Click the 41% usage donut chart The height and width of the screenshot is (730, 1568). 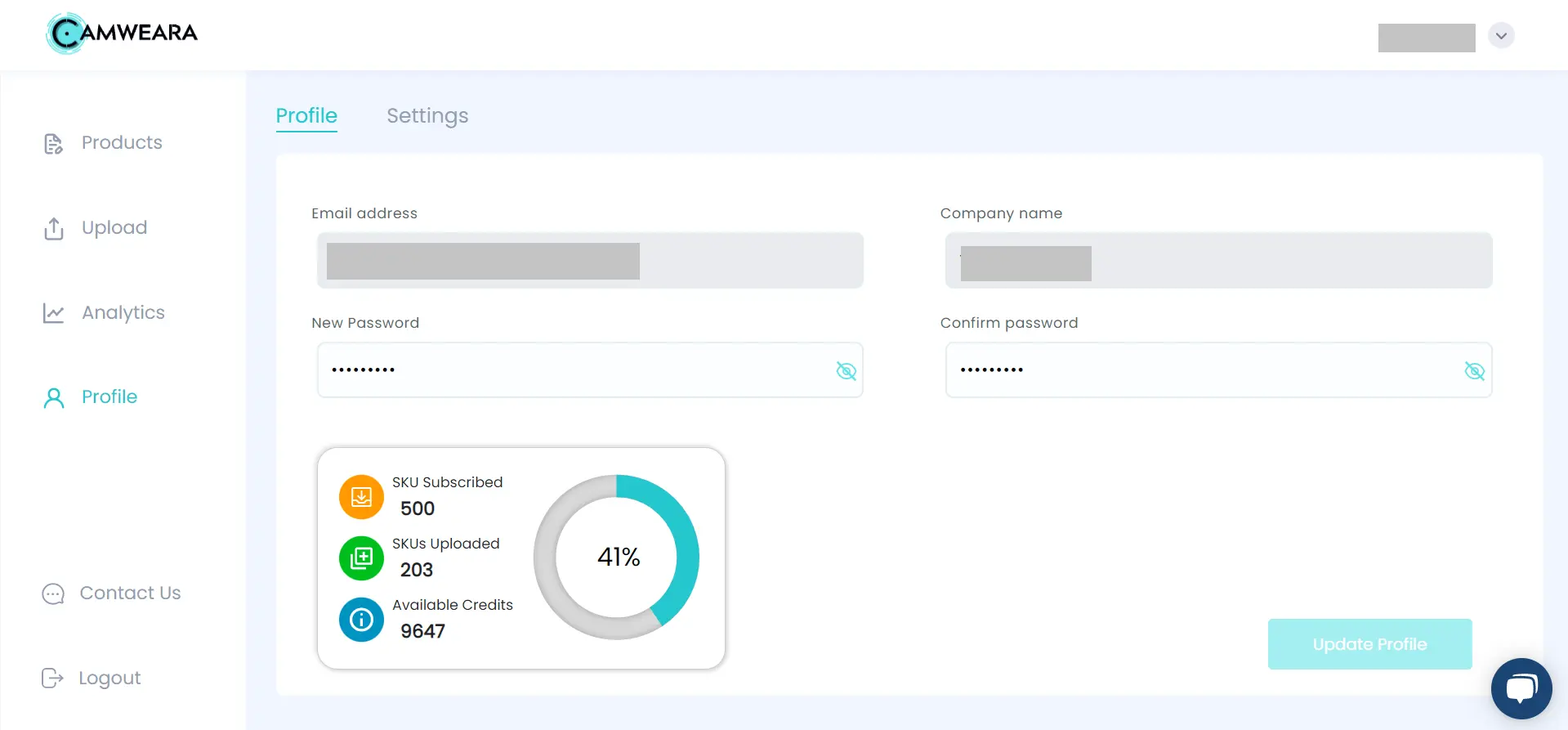point(617,558)
